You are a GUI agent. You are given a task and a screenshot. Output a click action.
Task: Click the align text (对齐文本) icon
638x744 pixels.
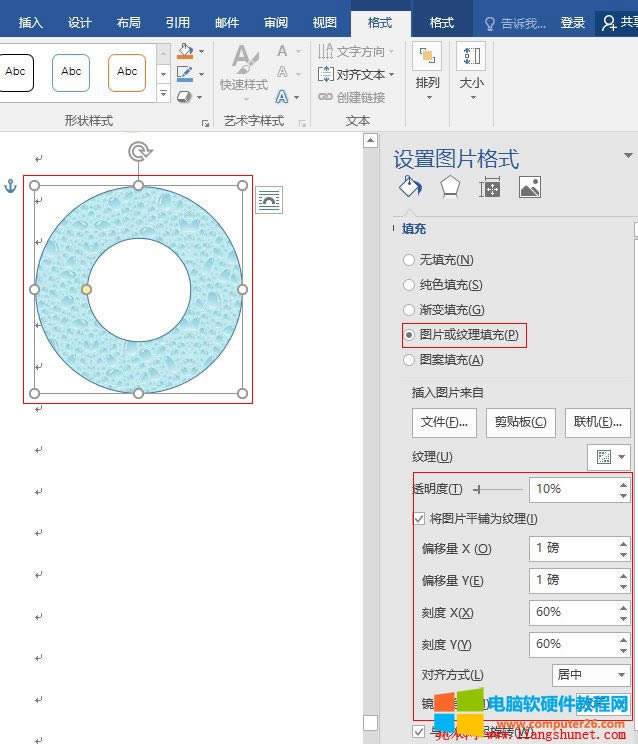click(326, 74)
